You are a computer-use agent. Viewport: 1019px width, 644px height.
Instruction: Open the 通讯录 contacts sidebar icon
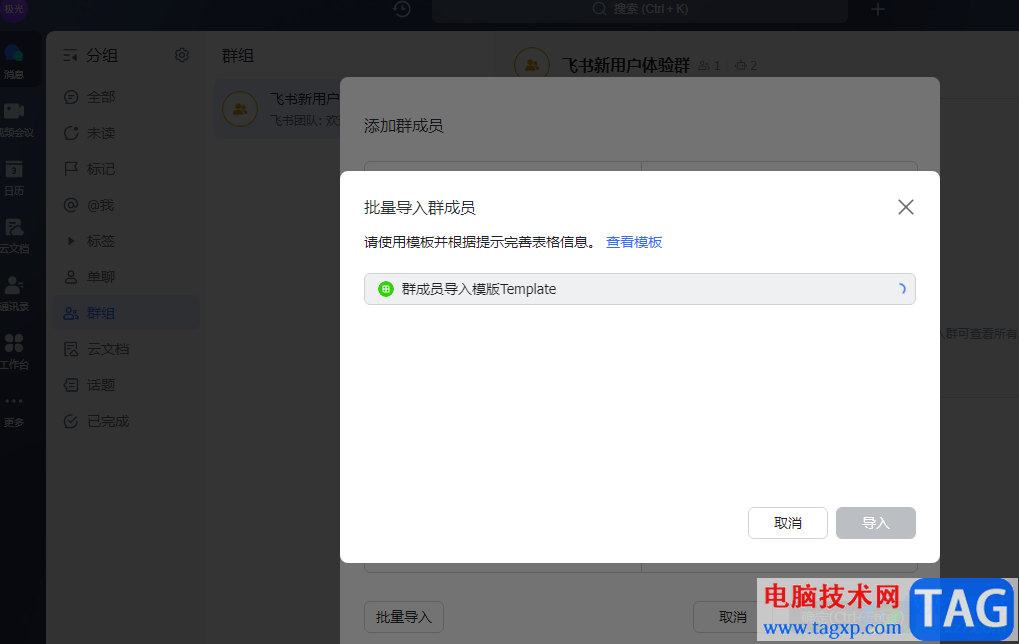tap(14, 293)
